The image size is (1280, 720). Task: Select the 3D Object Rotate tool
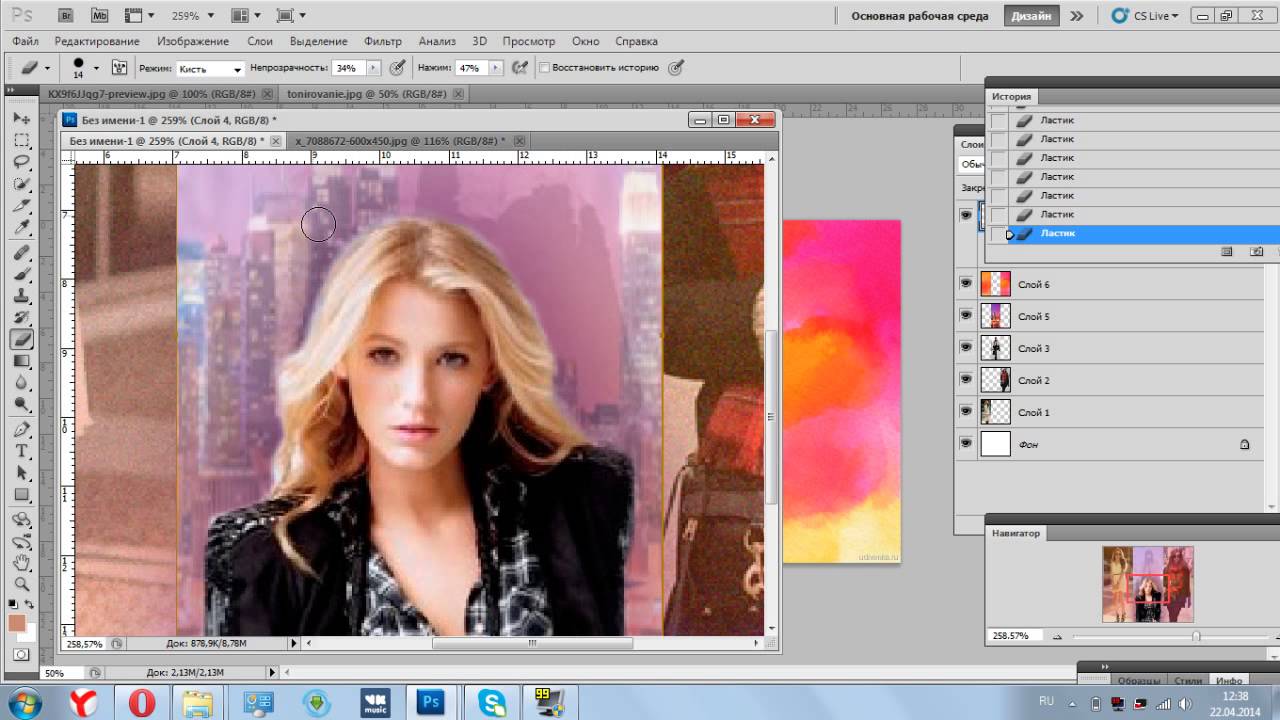point(22,519)
